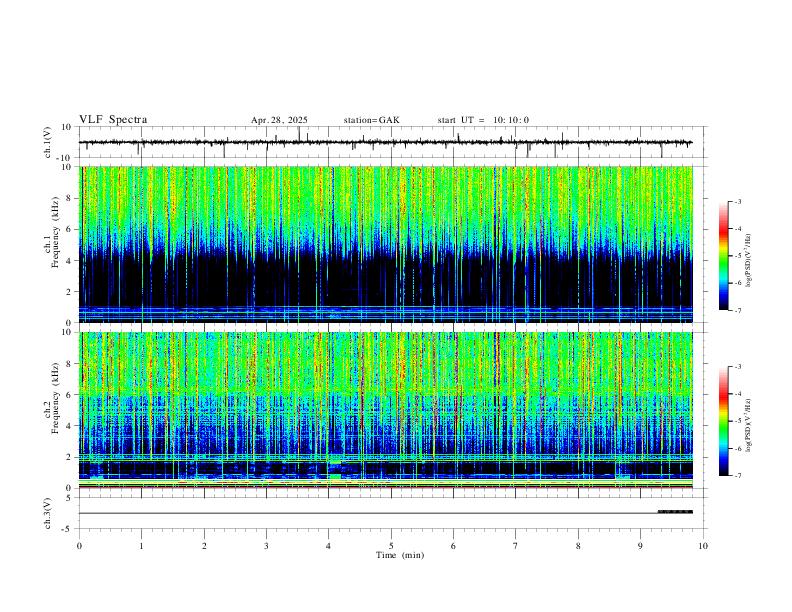Click the log(PSD) label beside ch.1 colorbar

point(749,260)
